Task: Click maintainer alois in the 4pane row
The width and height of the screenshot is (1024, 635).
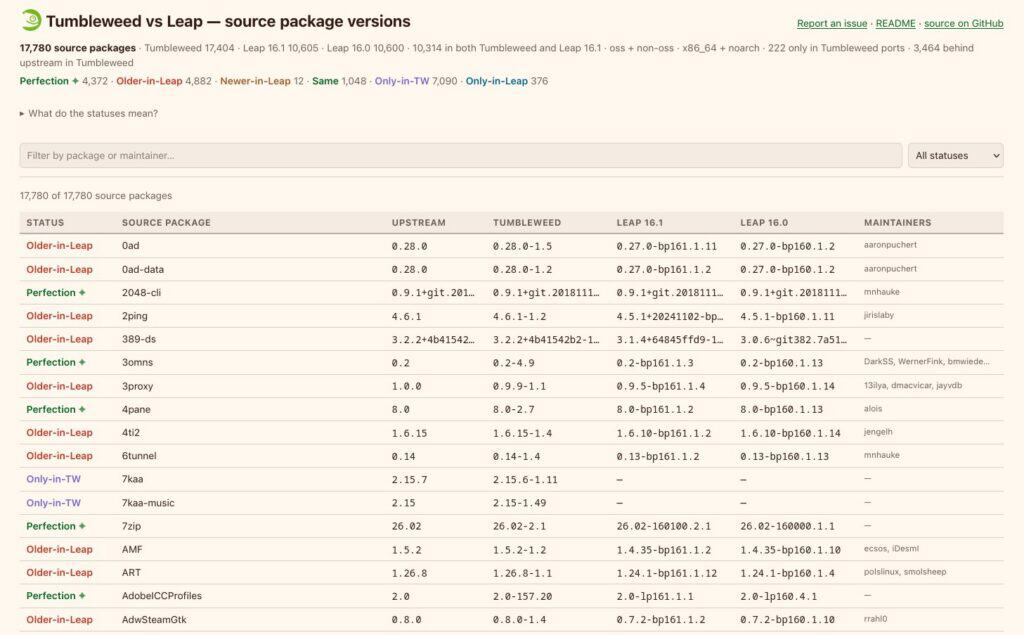Action: click(x=873, y=409)
